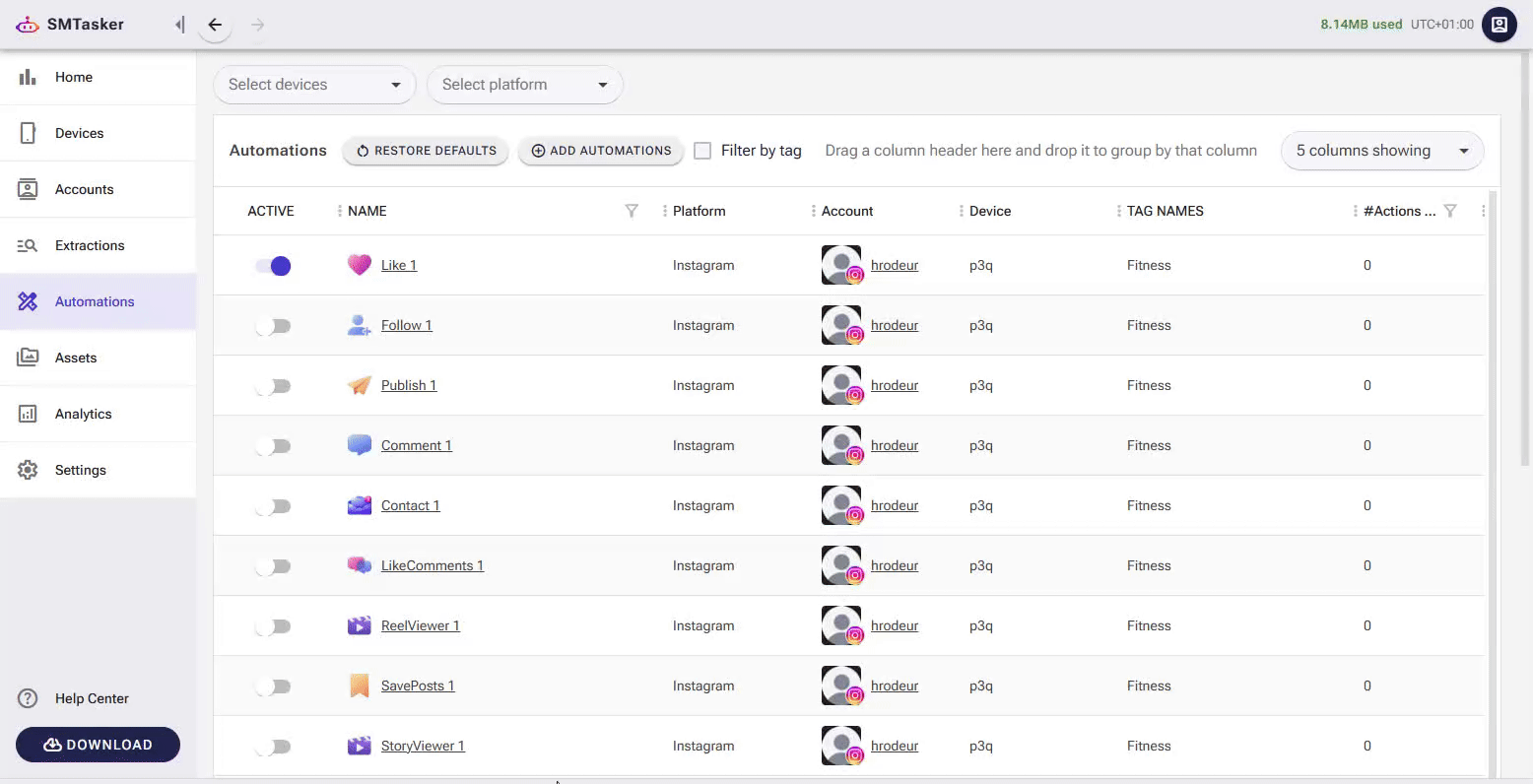Open the Devices page in sidebar
The height and width of the screenshot is (784, 1533).
click(99, 133)
